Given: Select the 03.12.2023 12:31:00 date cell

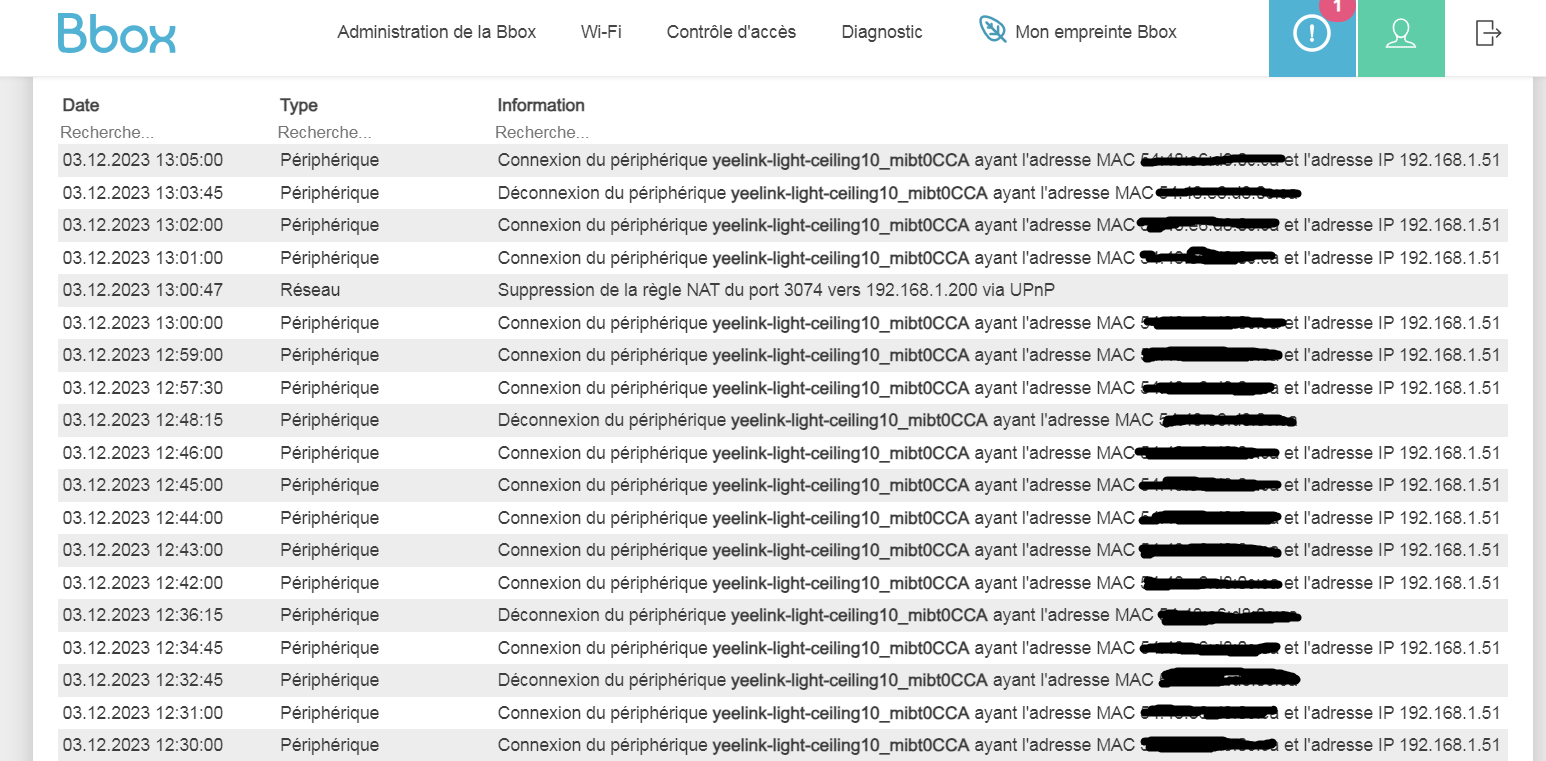Looking at the screenshot, I should [143, 713].
